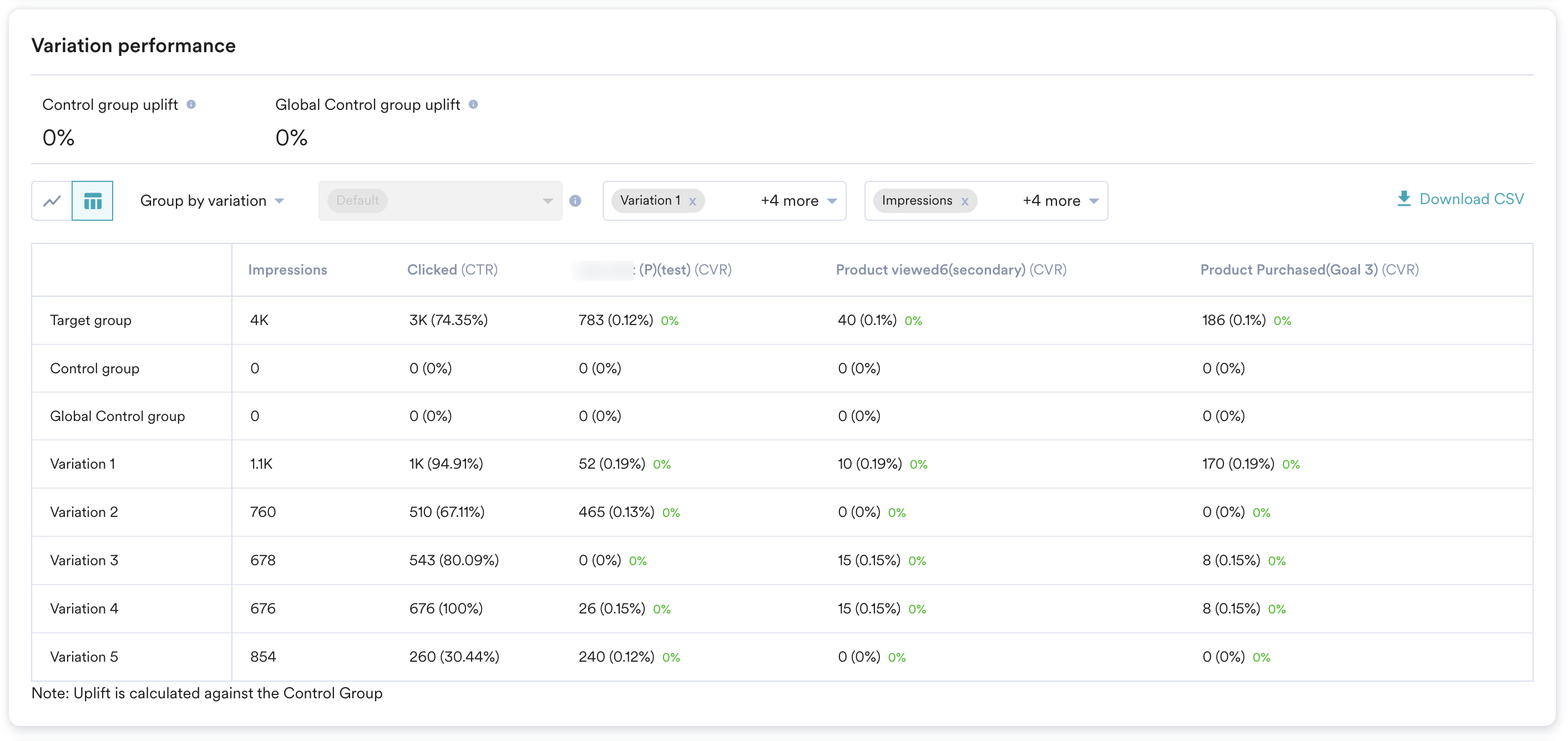Click Control group uplift info icon

[x=191, y=105]
